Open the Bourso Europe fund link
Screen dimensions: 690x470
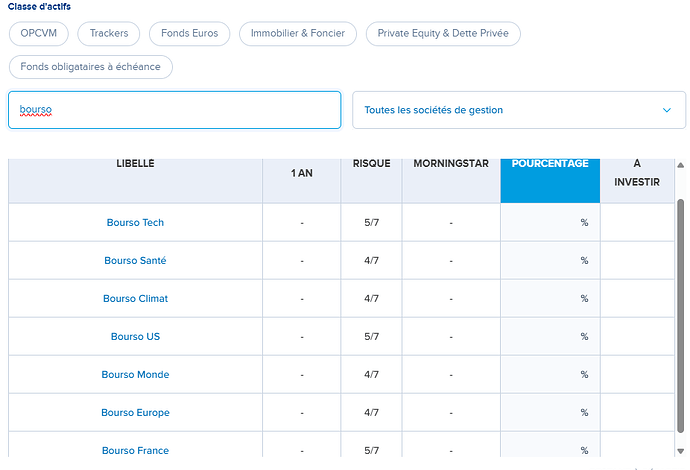point(135,412)
